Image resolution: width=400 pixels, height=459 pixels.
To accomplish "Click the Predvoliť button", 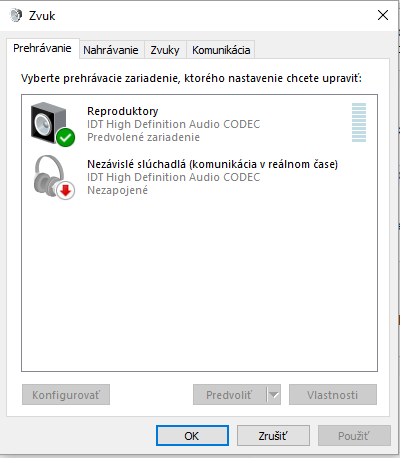I will click(230, 395).
